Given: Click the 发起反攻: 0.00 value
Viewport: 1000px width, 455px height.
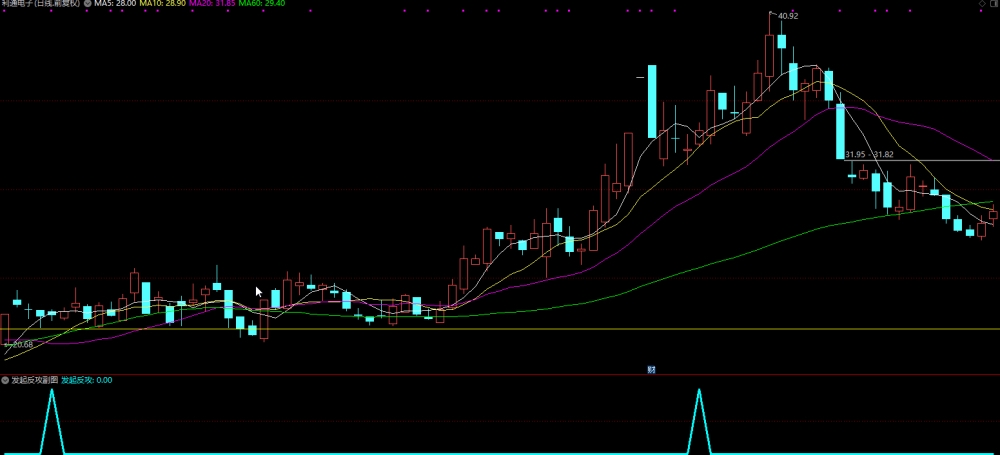Looking at the screenshot, I should (x=87, y=380).
